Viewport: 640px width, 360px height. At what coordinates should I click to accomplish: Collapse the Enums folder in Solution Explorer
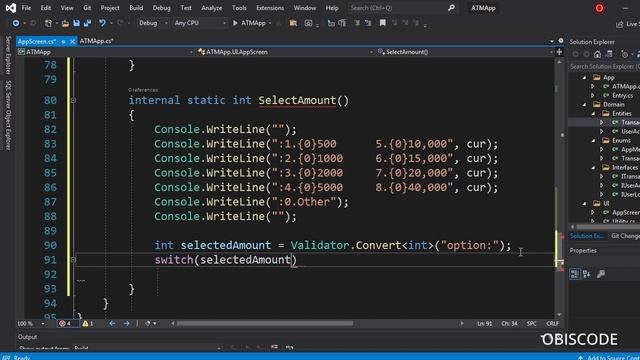click(593, 140)
